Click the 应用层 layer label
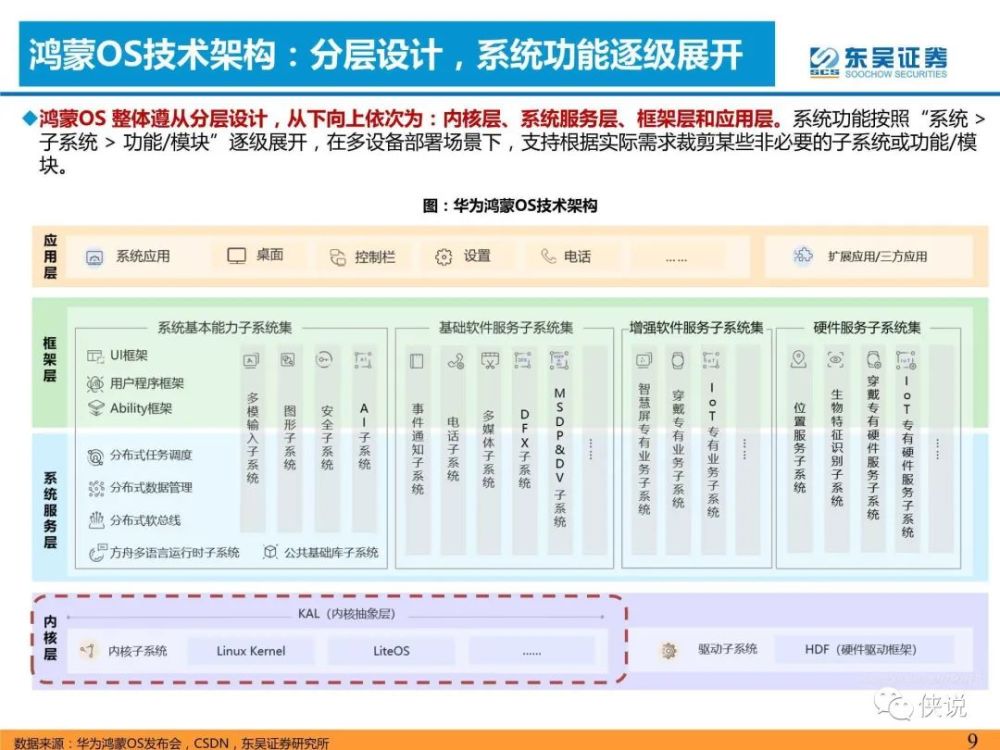 50,256
